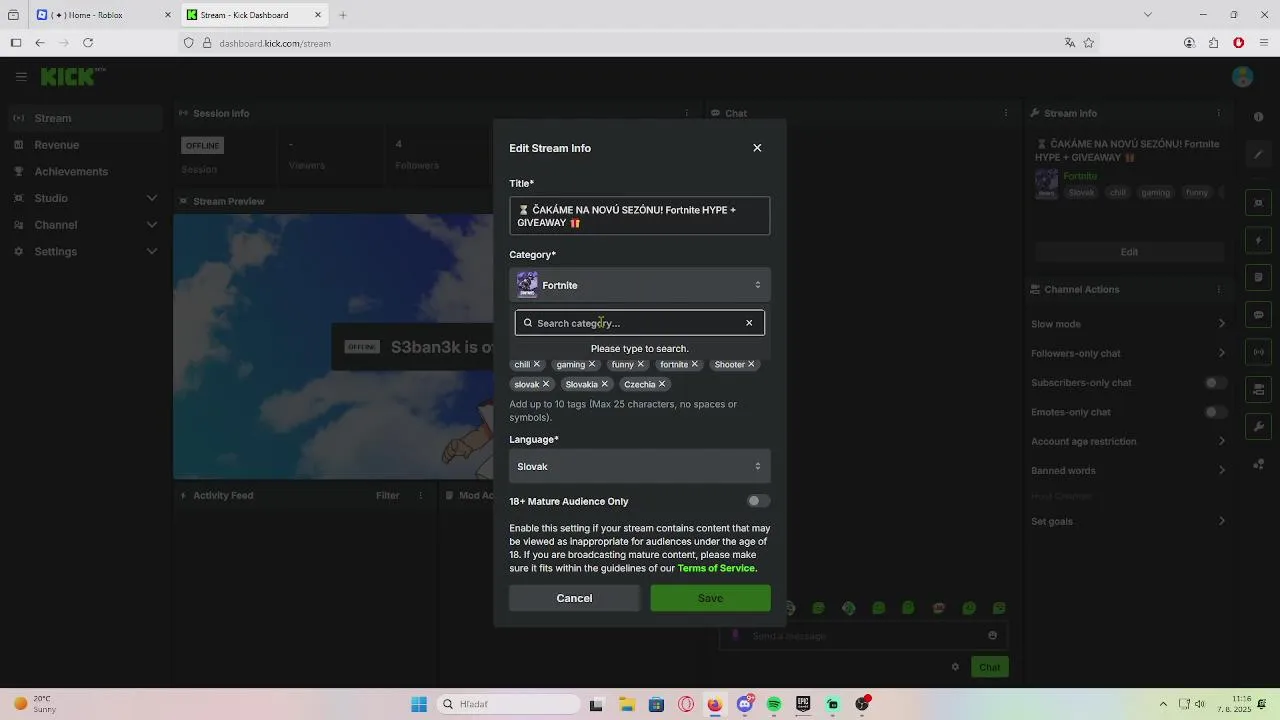The height and width of the screenshot is (720, 1280).
Task: Expand Slow mode options
Action: 1128,324
